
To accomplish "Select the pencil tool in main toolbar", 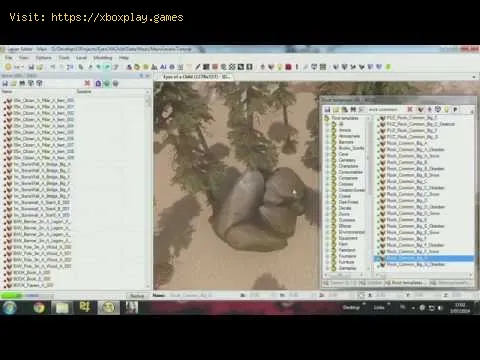I will (x=198, y=67).
